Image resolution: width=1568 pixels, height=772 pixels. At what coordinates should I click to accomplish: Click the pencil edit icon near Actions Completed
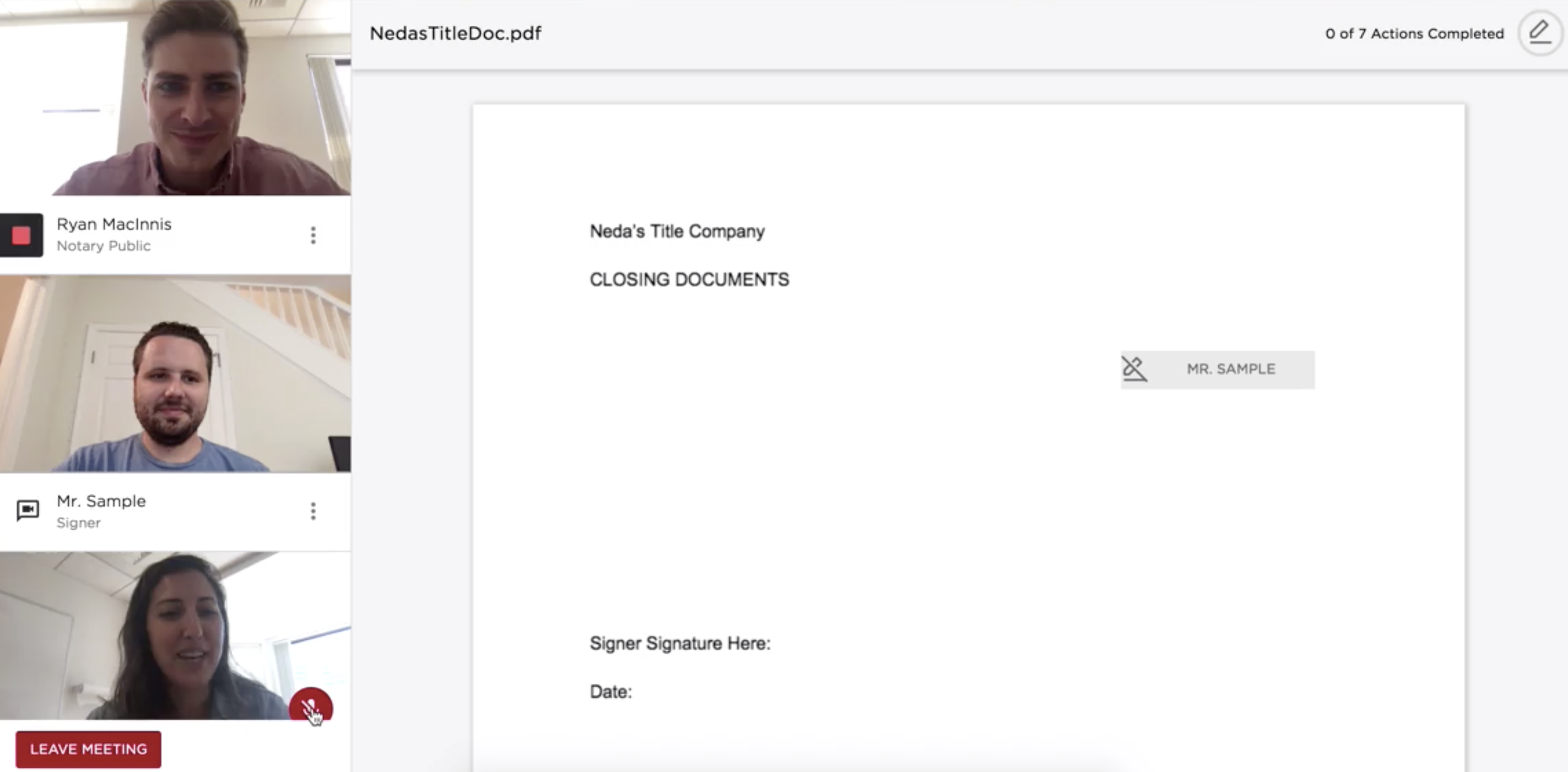tap(1539, 33)
